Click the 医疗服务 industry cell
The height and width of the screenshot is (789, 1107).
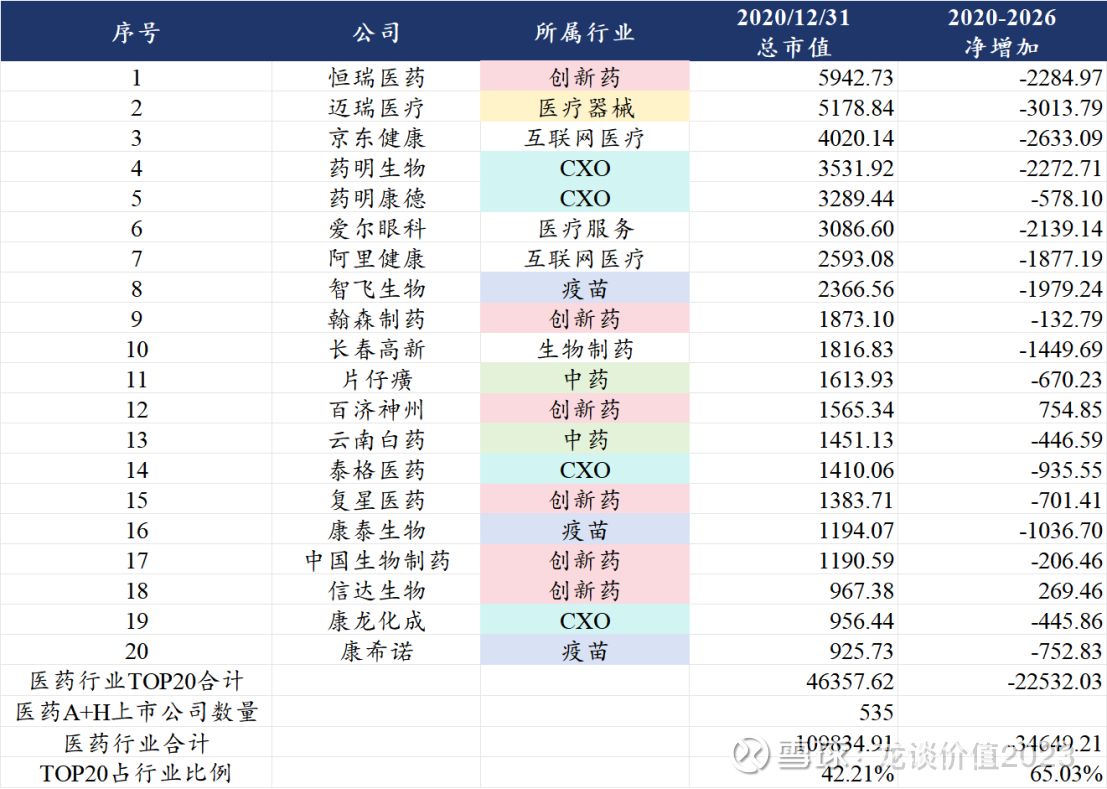[585, 229]
